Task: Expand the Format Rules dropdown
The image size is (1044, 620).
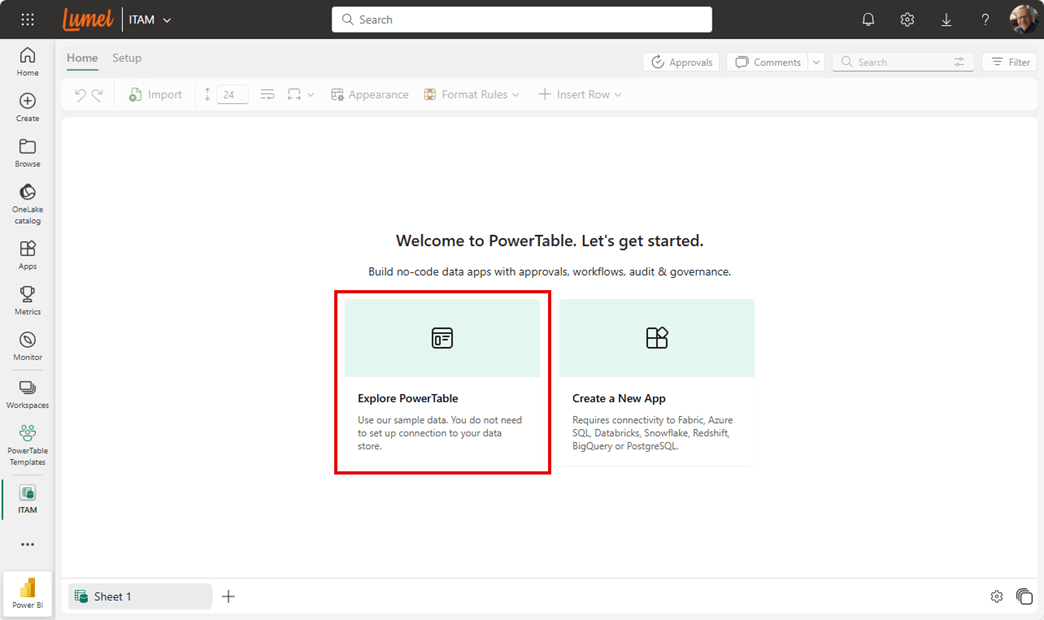Action: click(x=472, y=94)
